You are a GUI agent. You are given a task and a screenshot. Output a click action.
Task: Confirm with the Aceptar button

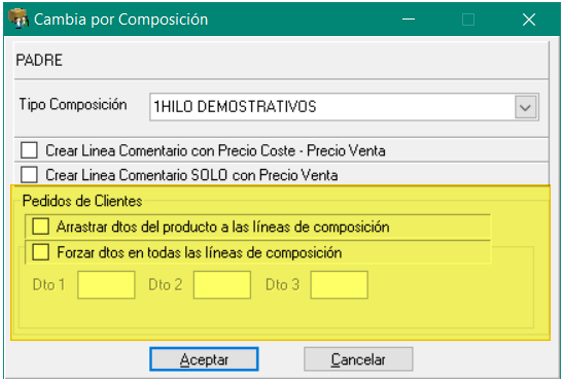coord(204,359)
